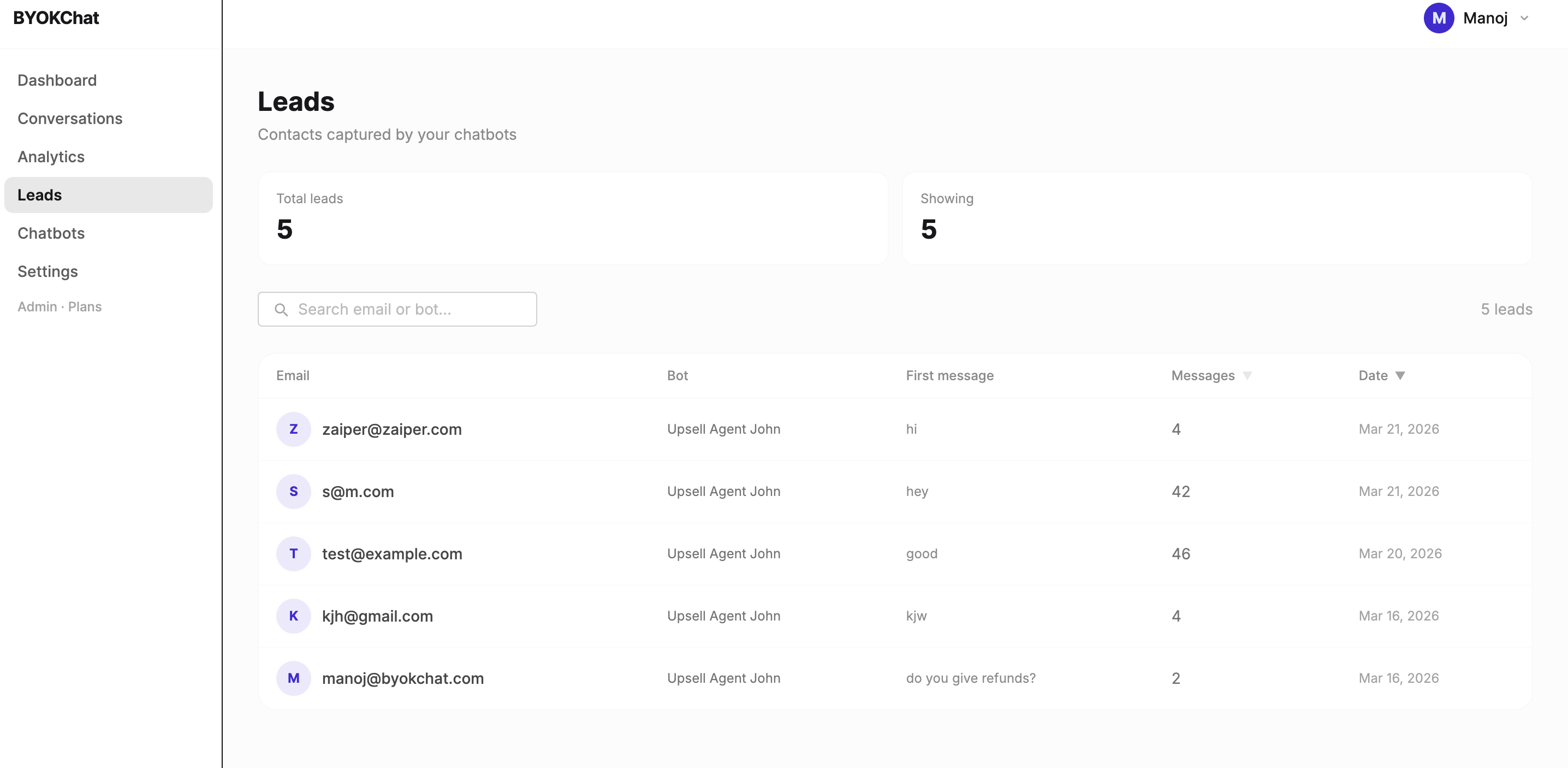Click the K avatar for kjh@gmail.com
1568x768 pixels.
tap(293, 615)
